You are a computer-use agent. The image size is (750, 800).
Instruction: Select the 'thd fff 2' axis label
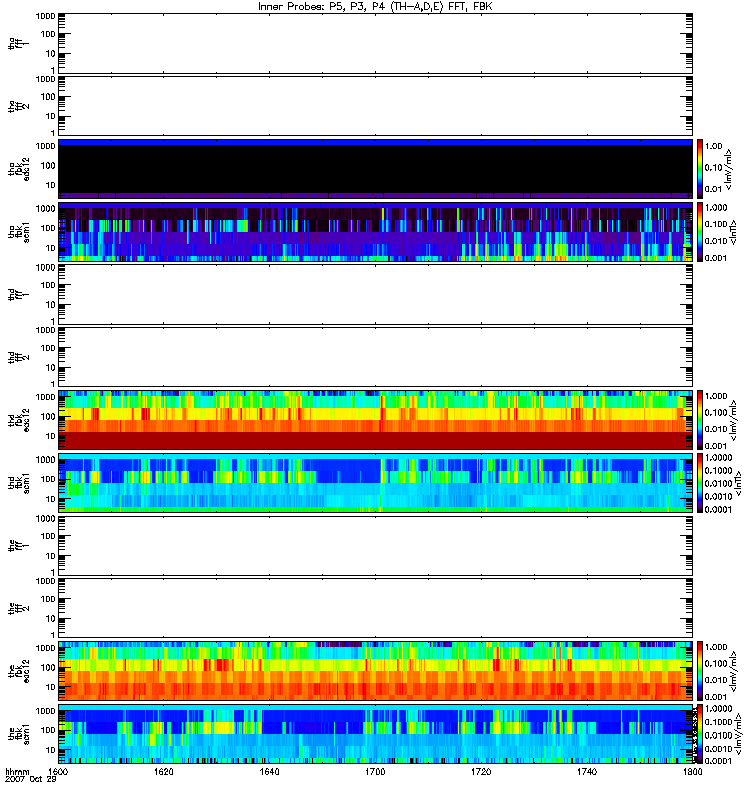(x=18, y=357)
